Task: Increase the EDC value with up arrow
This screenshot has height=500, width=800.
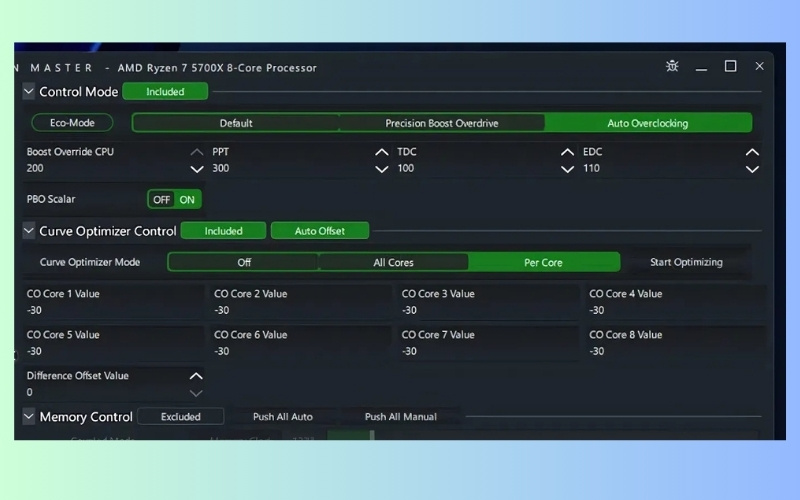Action: (x=752, y=152)
